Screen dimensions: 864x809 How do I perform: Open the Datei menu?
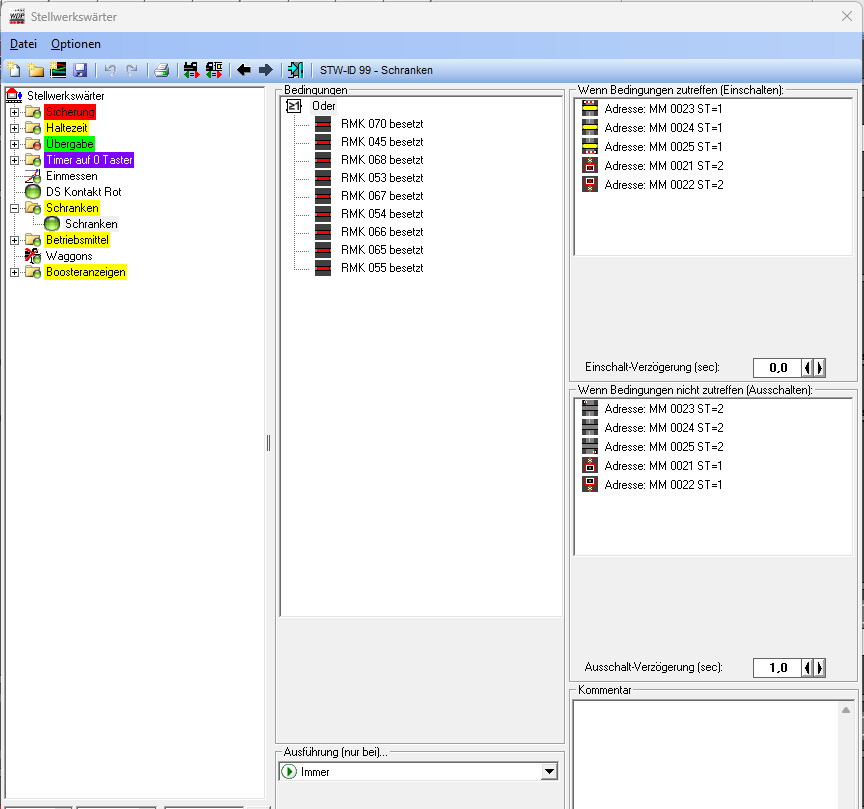coord(23,44)
